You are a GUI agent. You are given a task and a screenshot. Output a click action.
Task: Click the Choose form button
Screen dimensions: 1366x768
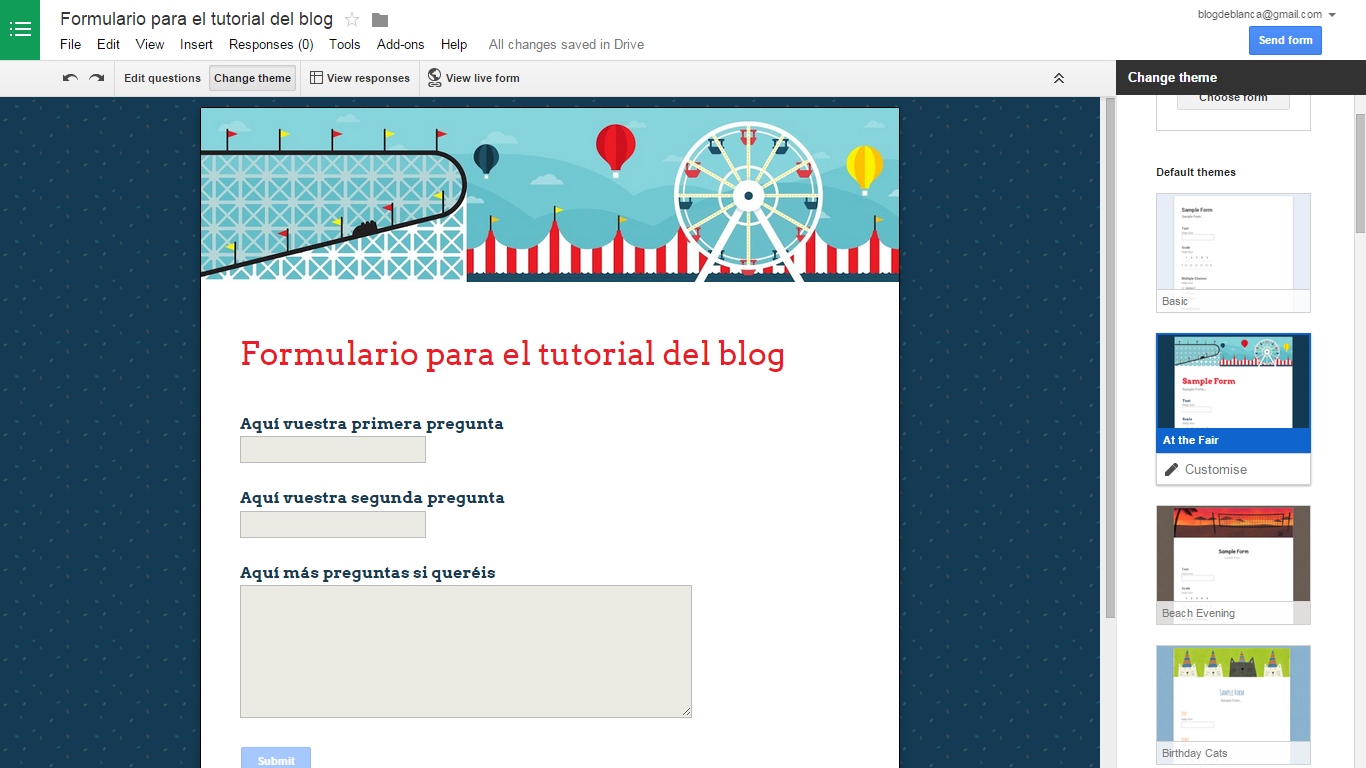tap(1233, 96)
